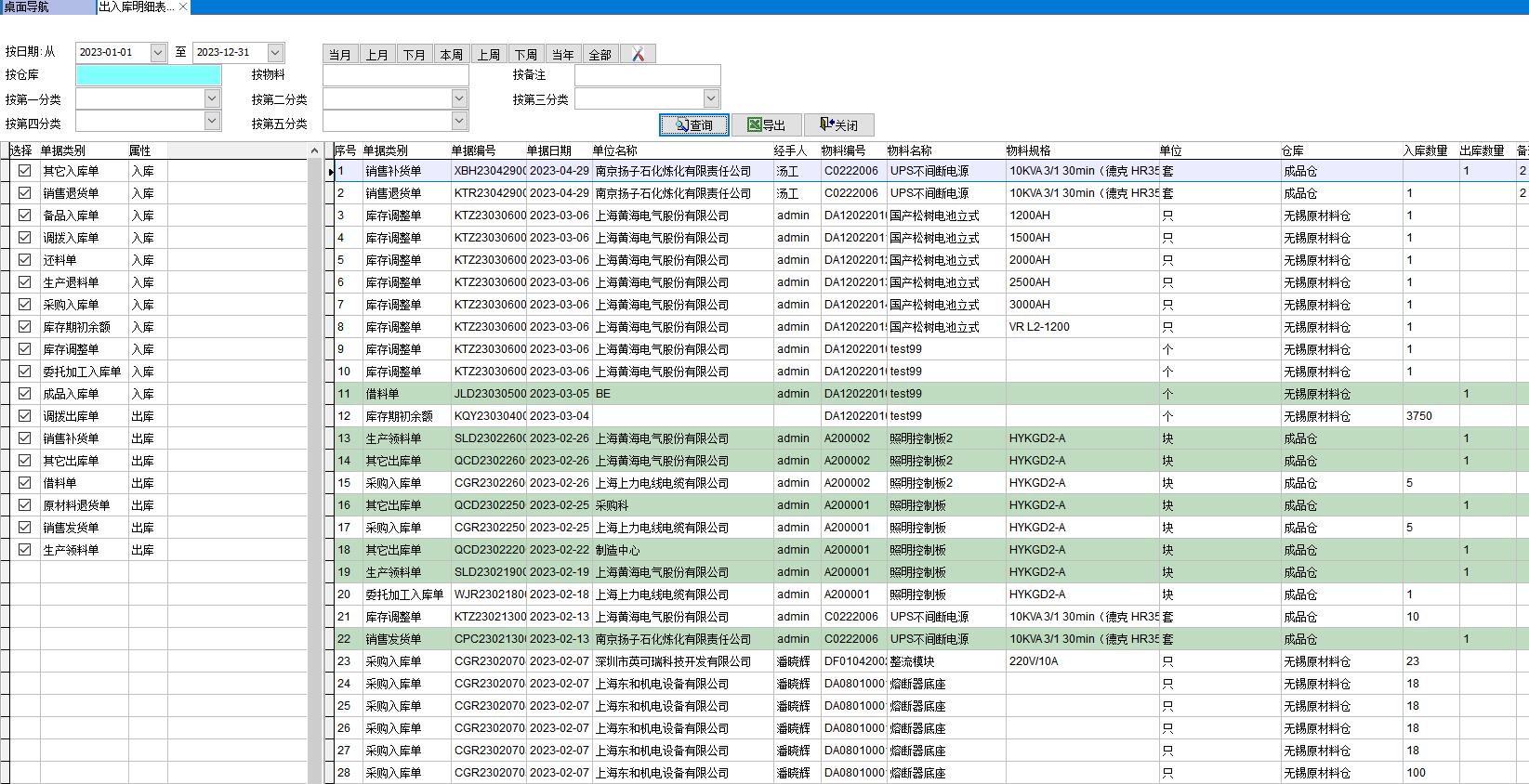Open the end date 2023-12-31 dropdown
The height and width of the screenshot is (784, 1529).
(x=275, y=53)
